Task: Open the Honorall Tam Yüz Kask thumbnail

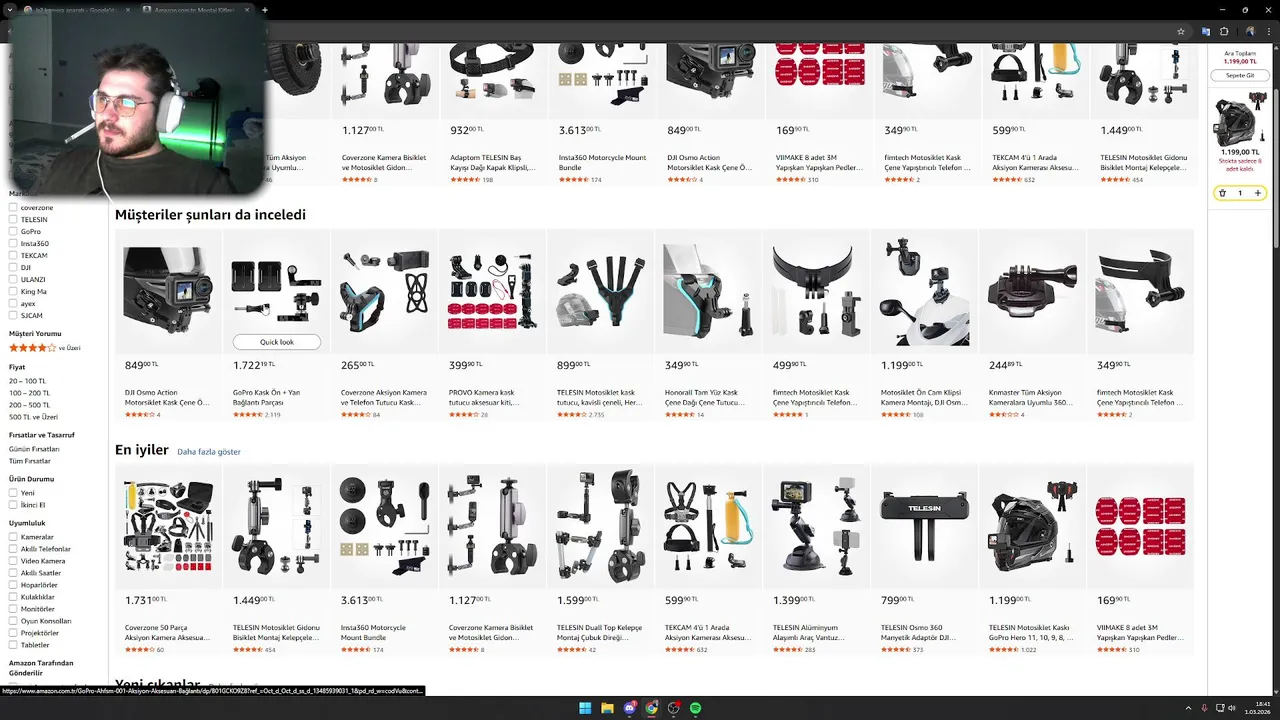Action: click(x=708, y=291)
